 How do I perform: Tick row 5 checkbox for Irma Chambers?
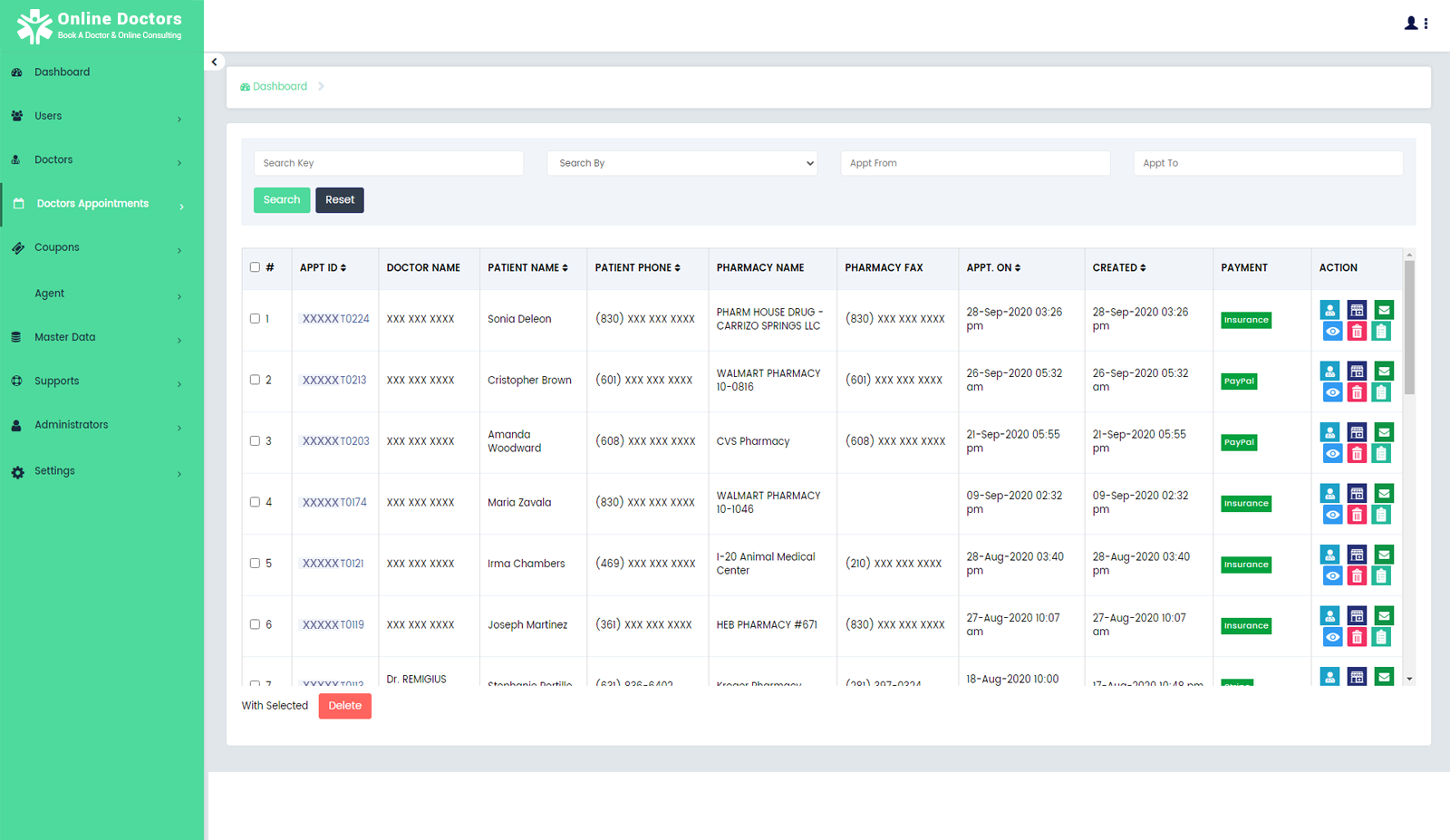pyautogui.click(x=255, y=564)
